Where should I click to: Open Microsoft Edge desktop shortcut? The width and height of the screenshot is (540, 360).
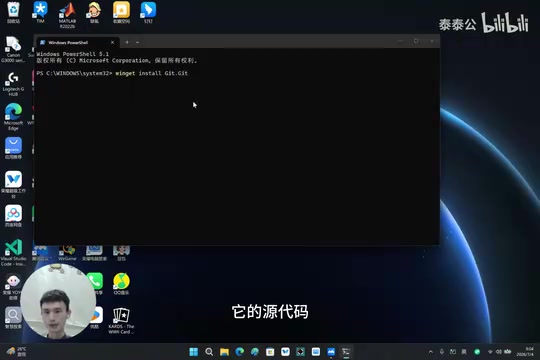pos(13,117)
